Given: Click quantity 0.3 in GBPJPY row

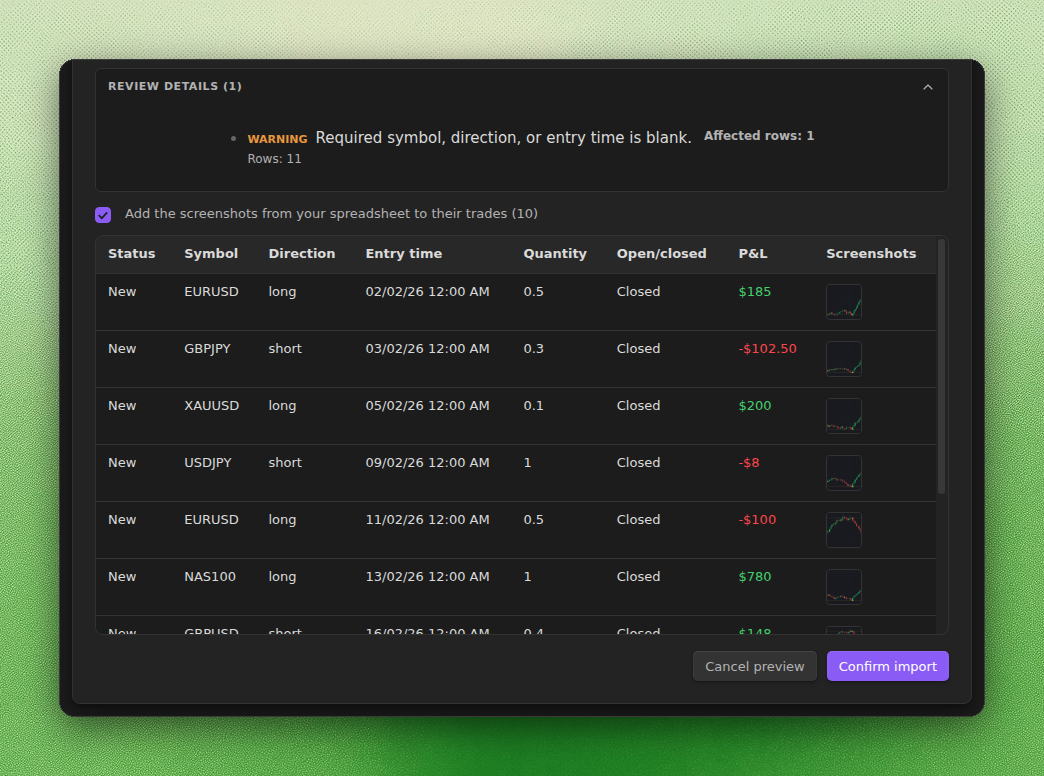Looking at the screenshot, I should 533,348.
